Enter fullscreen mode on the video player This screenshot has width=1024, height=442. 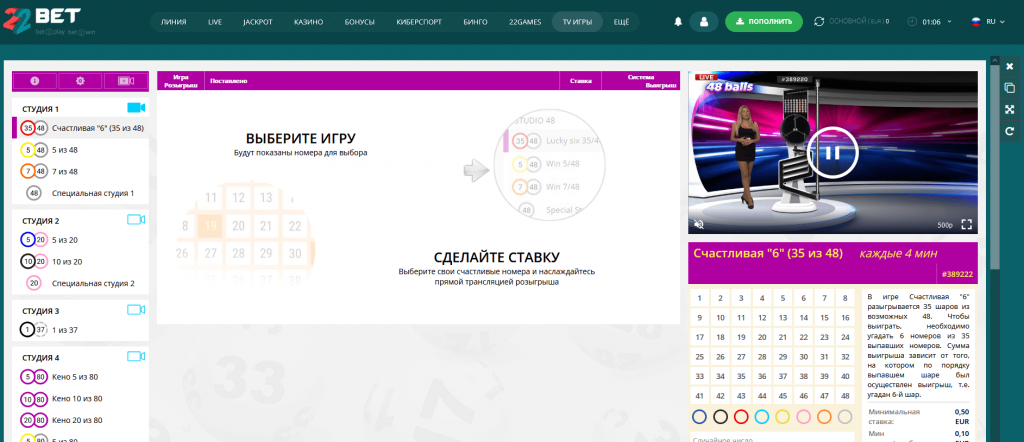(x=967, y=224)
